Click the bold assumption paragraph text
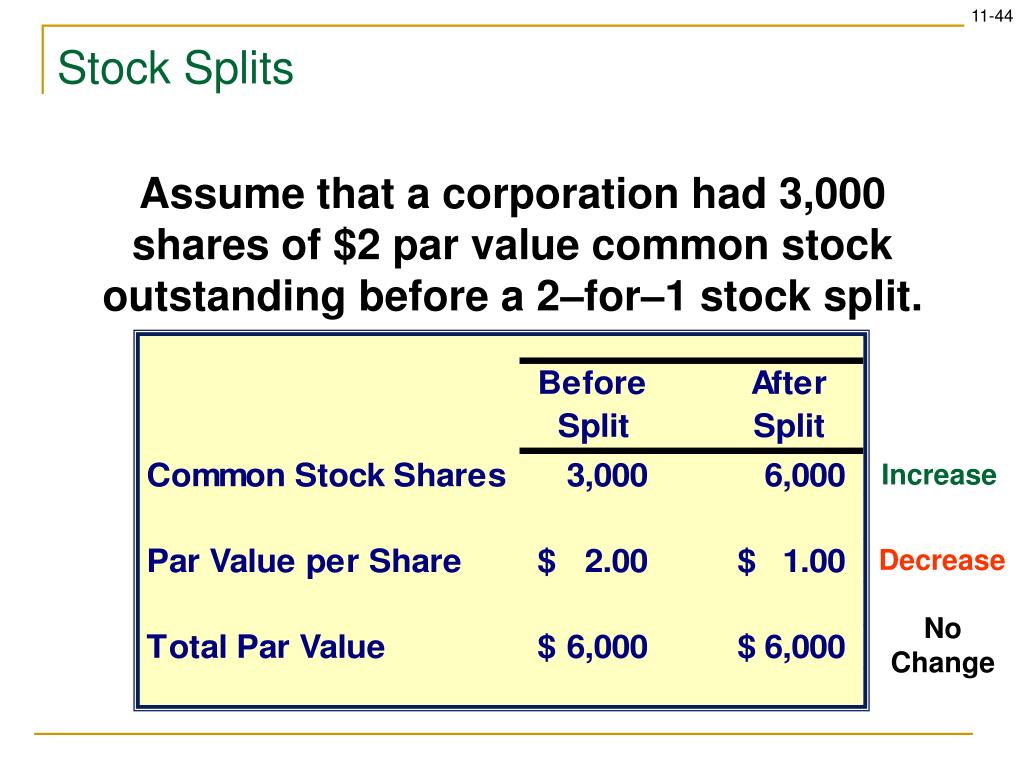Screen dimensions: 1024x768 tap(512, 246)
